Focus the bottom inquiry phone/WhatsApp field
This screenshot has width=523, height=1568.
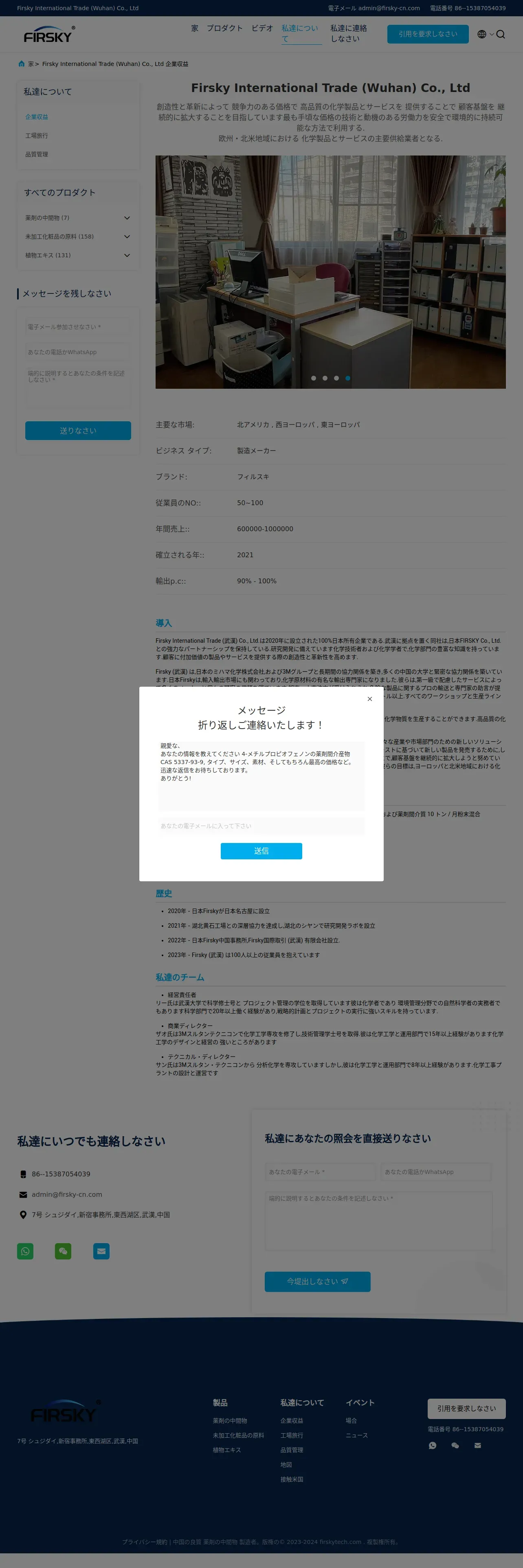pos(436,1172)
